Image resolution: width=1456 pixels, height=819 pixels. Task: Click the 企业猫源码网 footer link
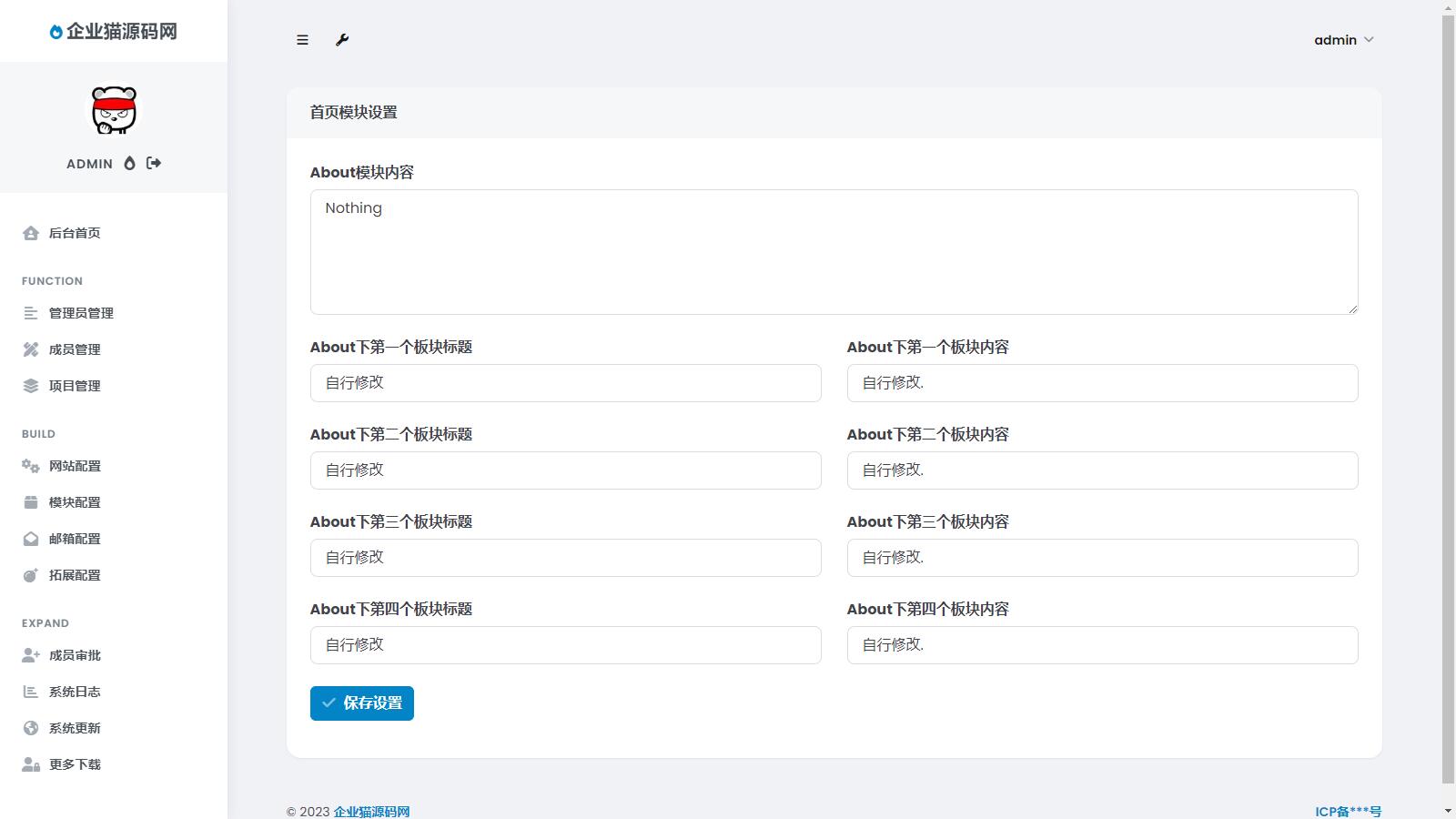pos(371,812)
